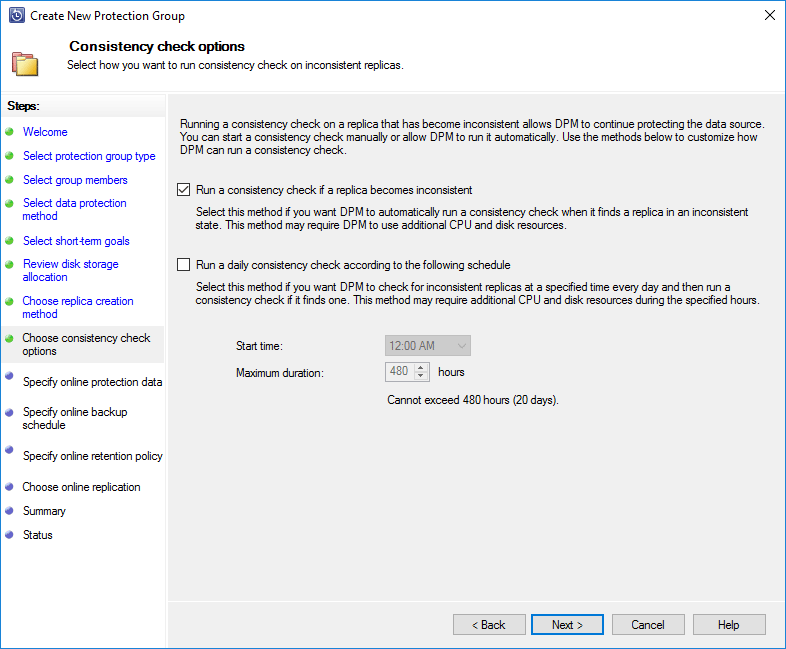Click the Specify online retention policy step
This screenshot has height=649, width=786.
point(93,456)
